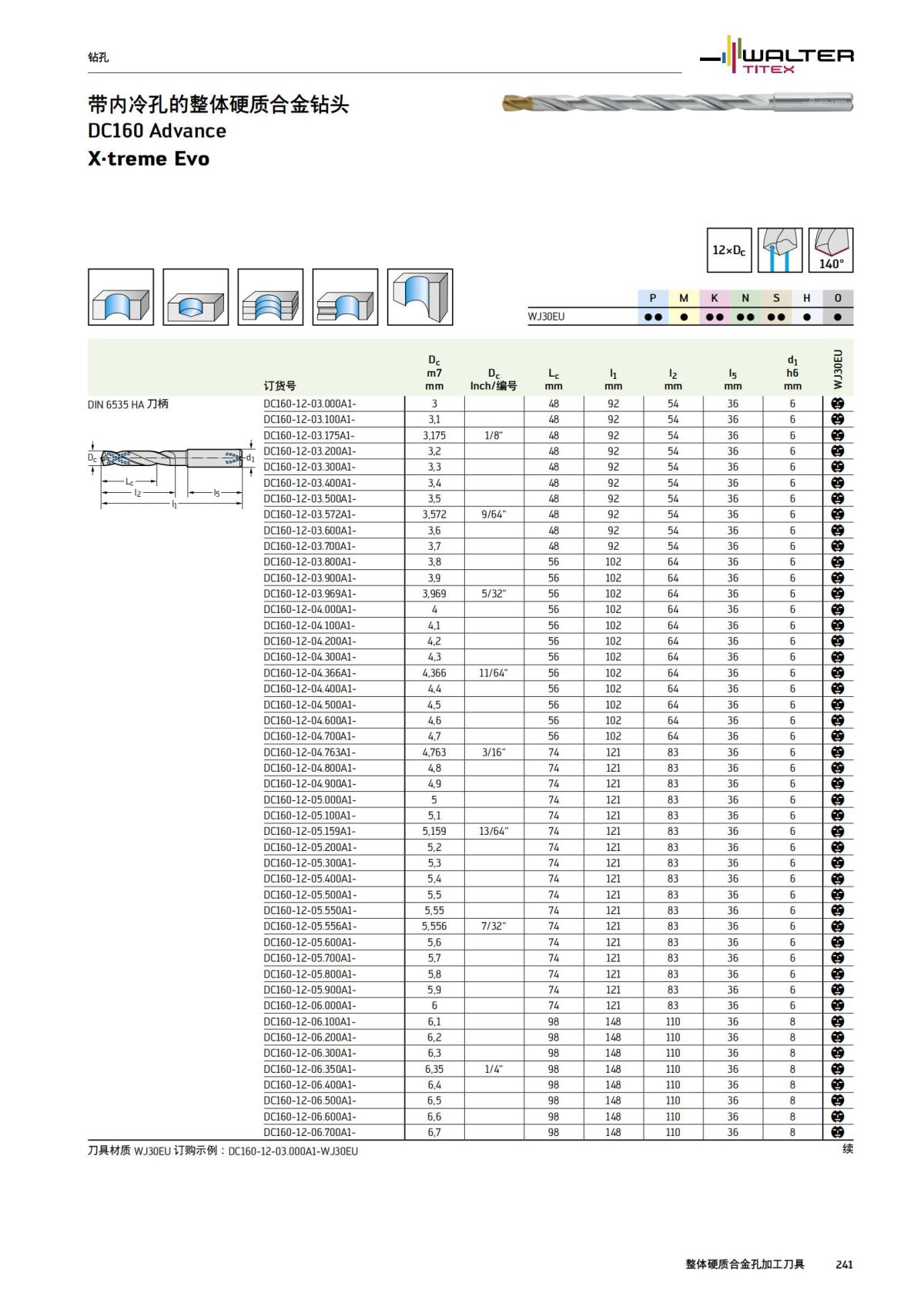Screen dimensions: 924x1307
Task: Click the stacked plates drilling icon
Action: click(270, 297)
